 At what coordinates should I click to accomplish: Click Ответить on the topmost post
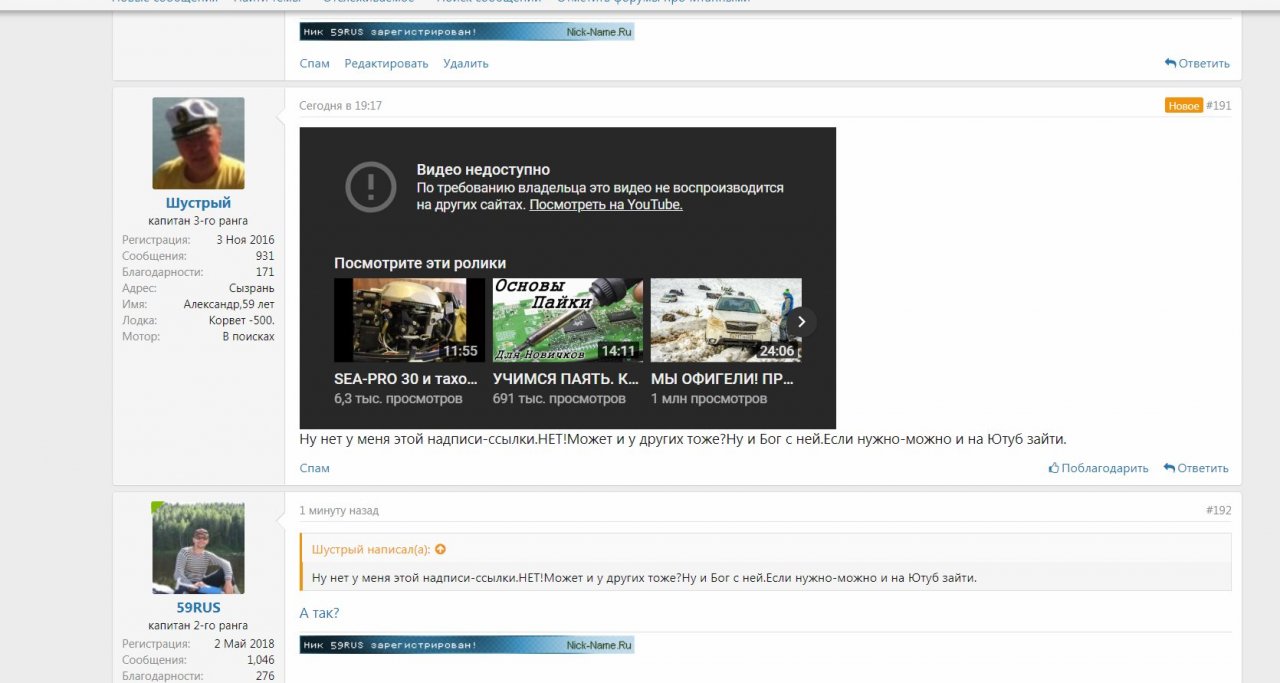(x=1197, y=63)
